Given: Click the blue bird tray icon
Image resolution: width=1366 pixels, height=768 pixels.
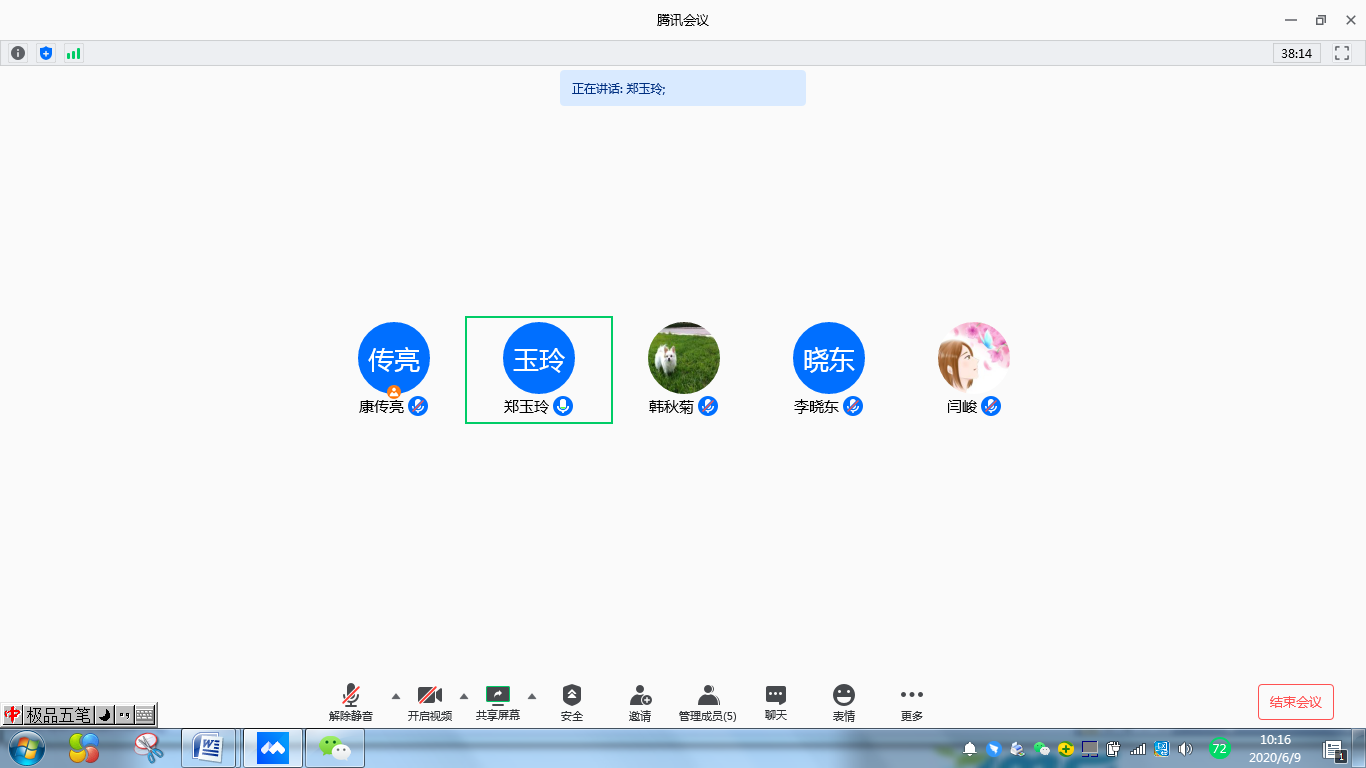Looking at the screenshot, I should click(994, 748).
